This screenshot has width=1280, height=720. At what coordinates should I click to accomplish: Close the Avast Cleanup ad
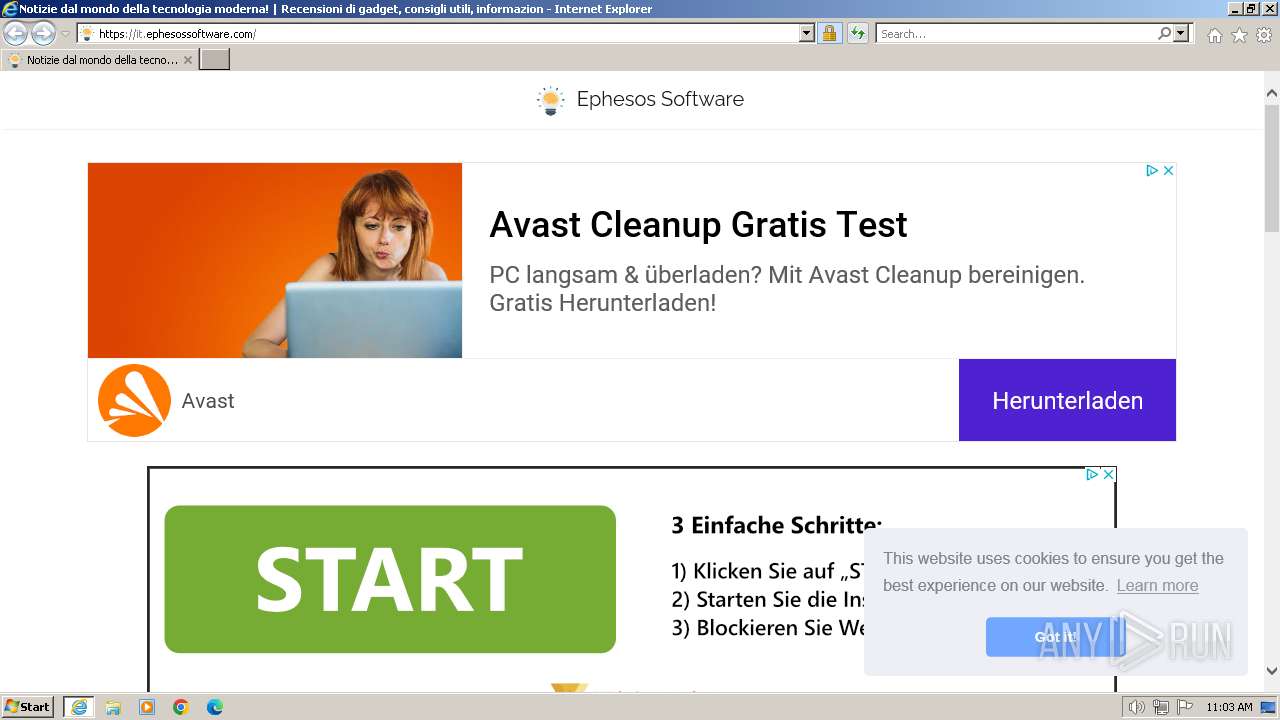(x=1168, y=171)
